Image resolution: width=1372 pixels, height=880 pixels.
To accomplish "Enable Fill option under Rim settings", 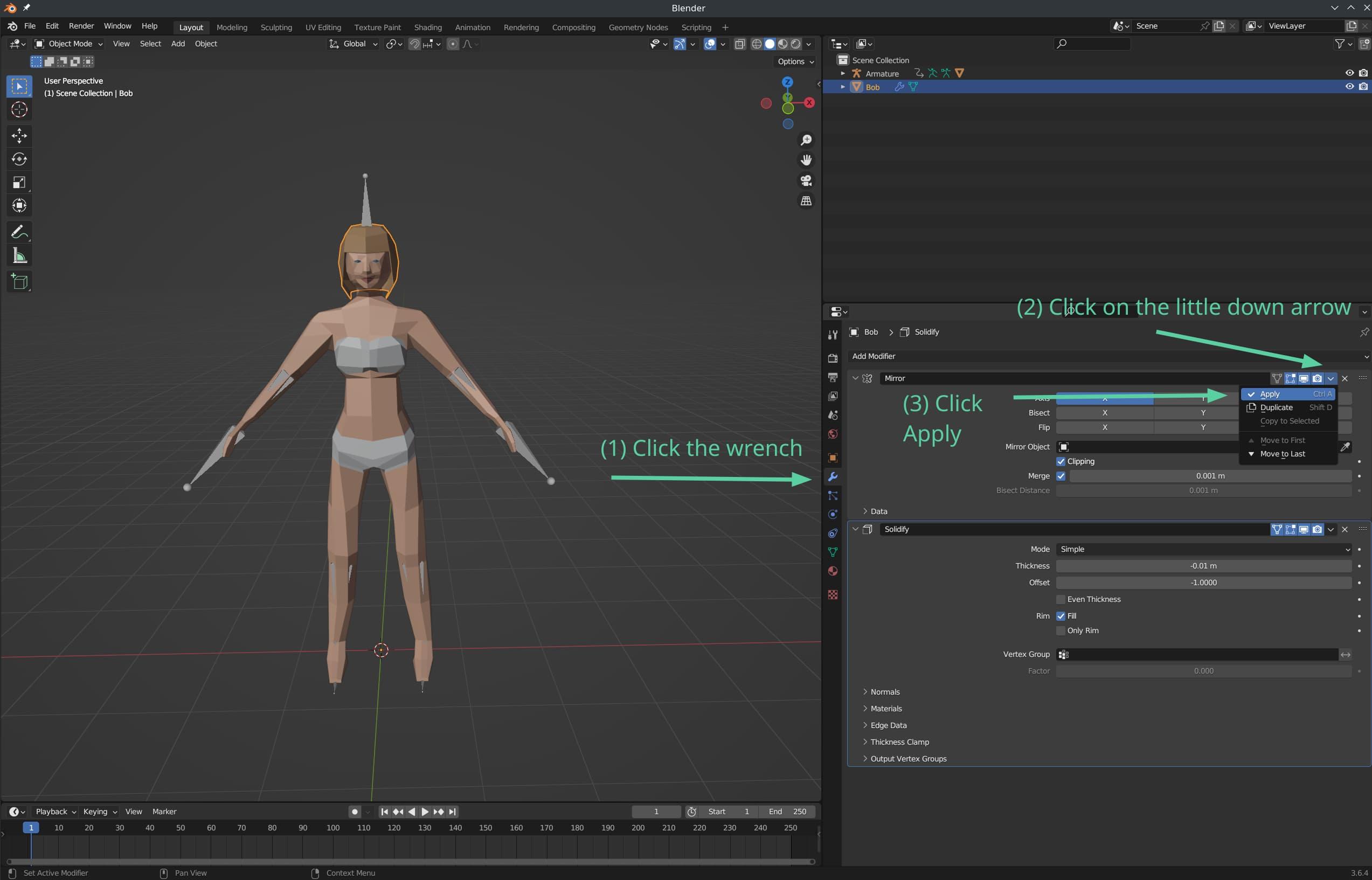I will (x=1061, y=615).
